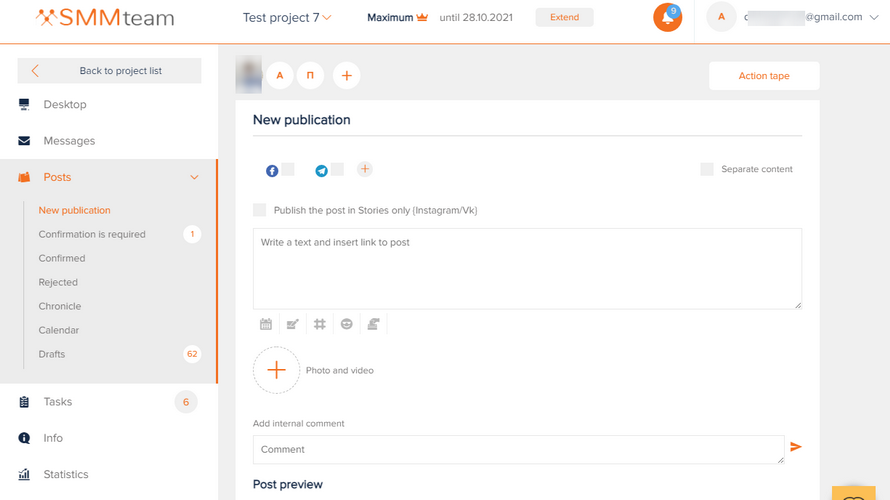Screen dimensions: 890x500
Task: Tick the Telegram account checkbox
Action: coord(337,169)
